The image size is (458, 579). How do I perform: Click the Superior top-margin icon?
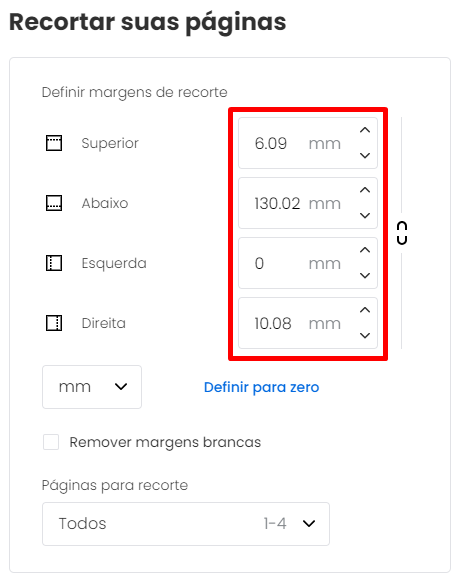click(x=54, y=143)
